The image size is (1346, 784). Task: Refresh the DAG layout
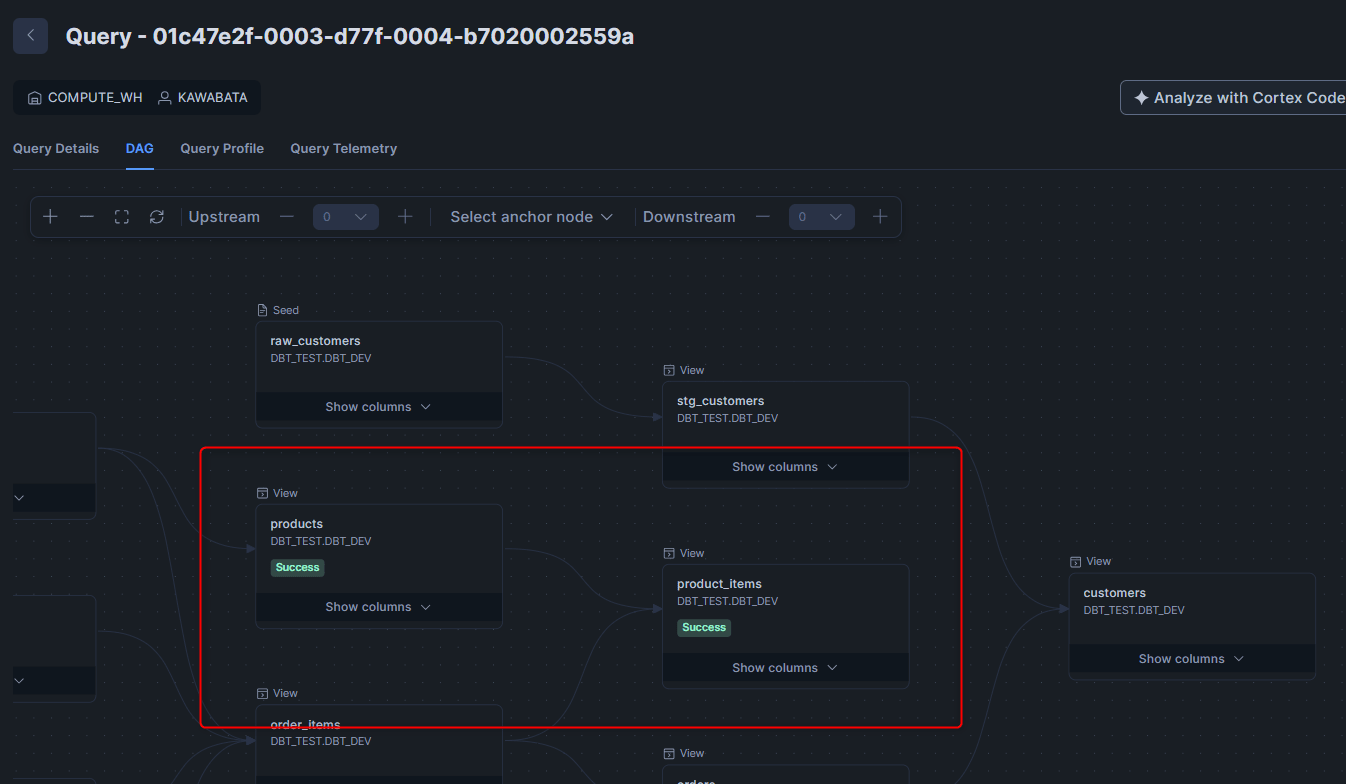(x=157, y=217)
